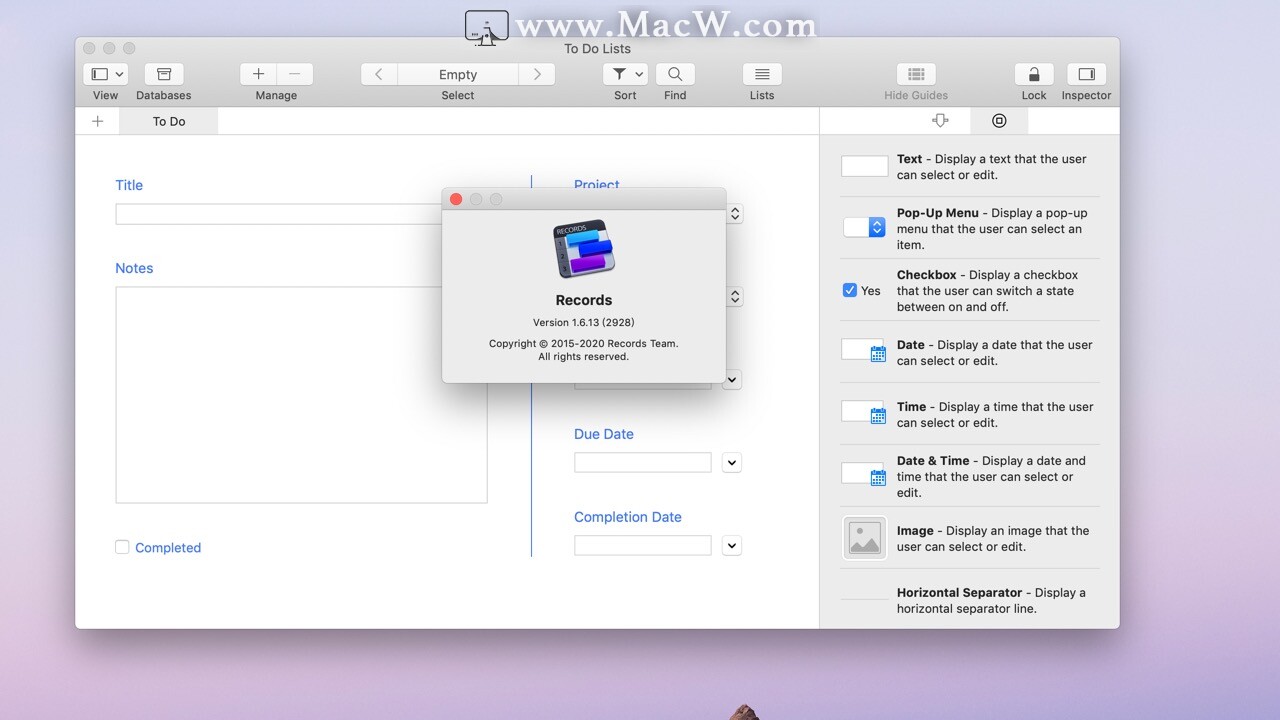Click the Title field label
1280x720 pixels.
[129, 185]
